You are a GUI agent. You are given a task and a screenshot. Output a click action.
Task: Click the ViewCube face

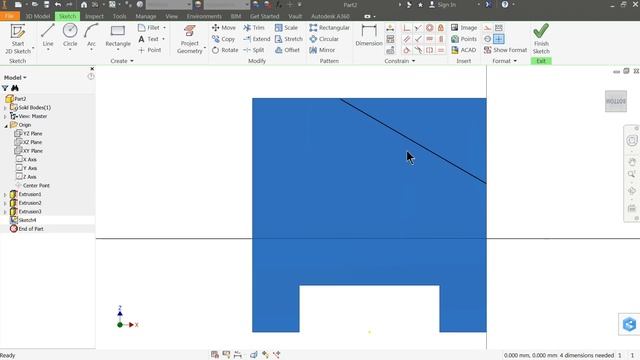click(616, 101)
